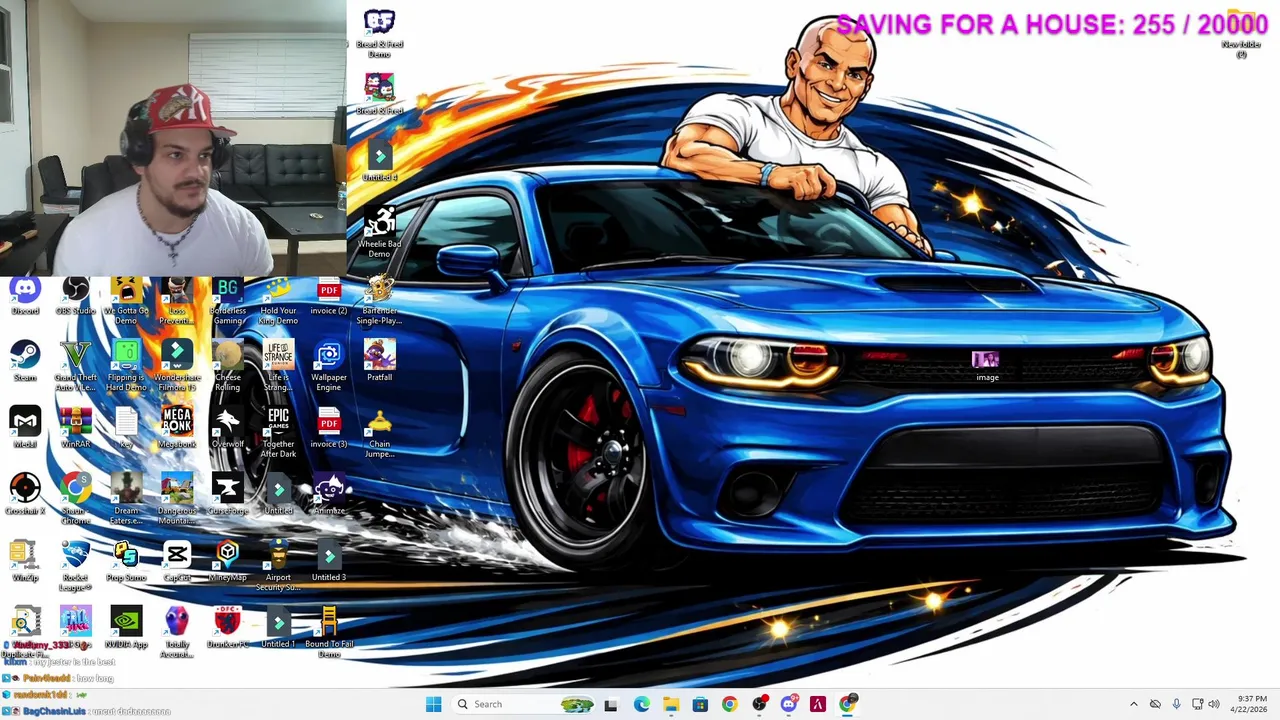1280x720 pixels.
Task: Open the Megabonk game shortcut
Action: 177,429
